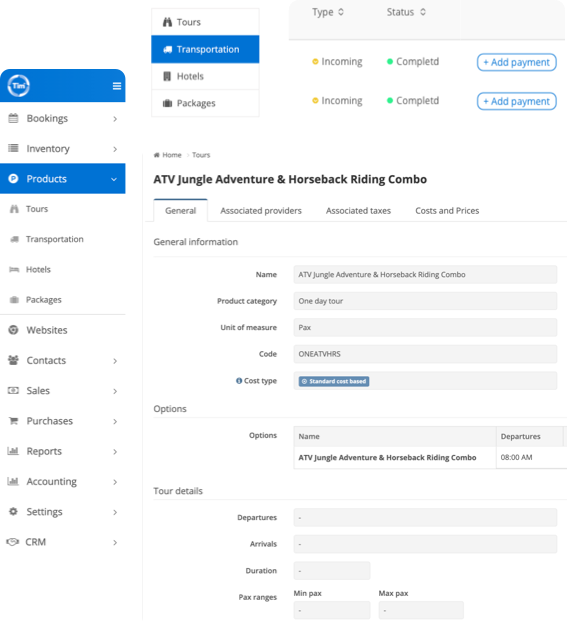Click the Purchases cart icon
567x628 pixels.
point(13,421)
